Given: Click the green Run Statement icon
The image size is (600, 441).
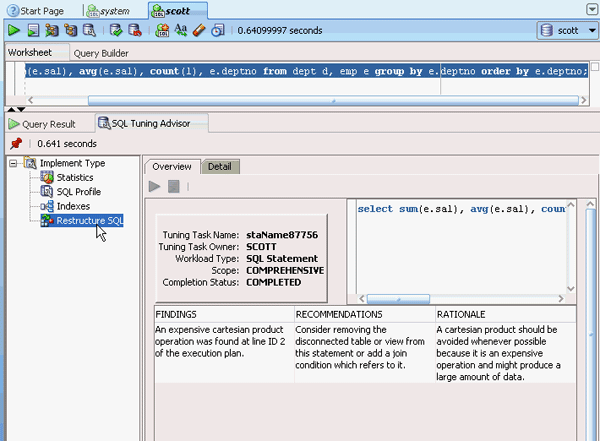Looking at the screenshot, I should tap(14, 31).
